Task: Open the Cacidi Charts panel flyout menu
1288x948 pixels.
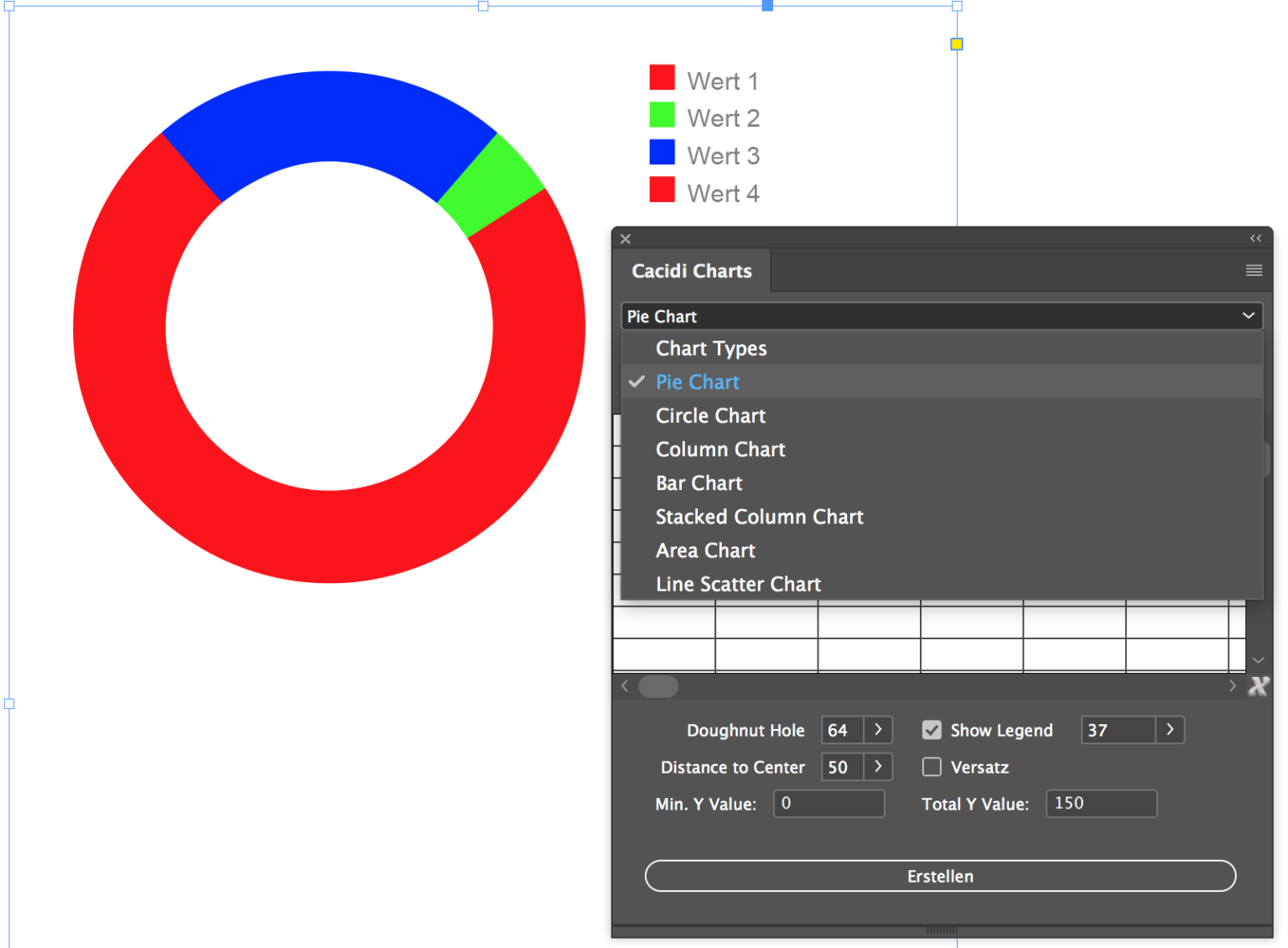Action: pyautogui.click(x=1254, y=270)
